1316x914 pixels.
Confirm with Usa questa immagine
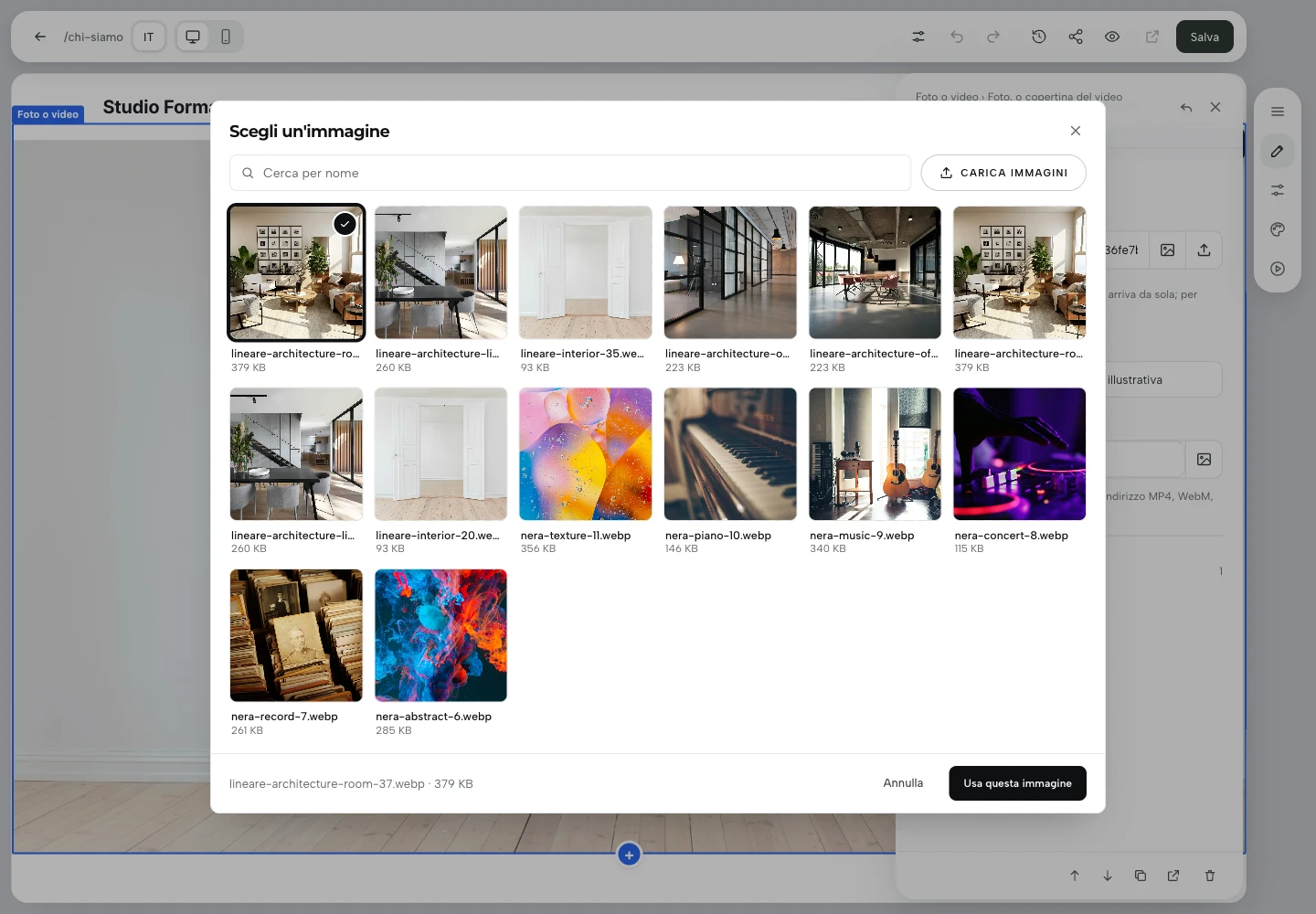(x=1017, y=783)
